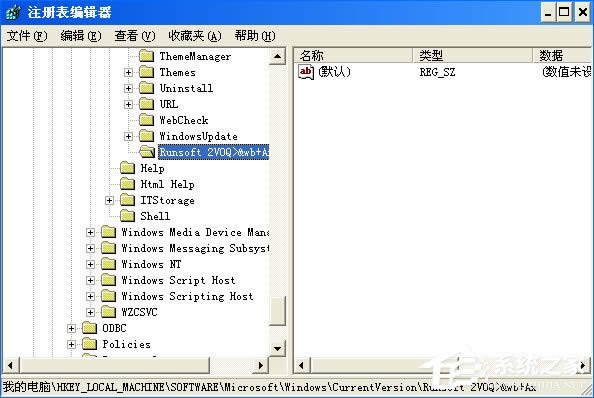Click the Help folder icon
This screenshot has width=594, height=398.
[x=127, y=168]
